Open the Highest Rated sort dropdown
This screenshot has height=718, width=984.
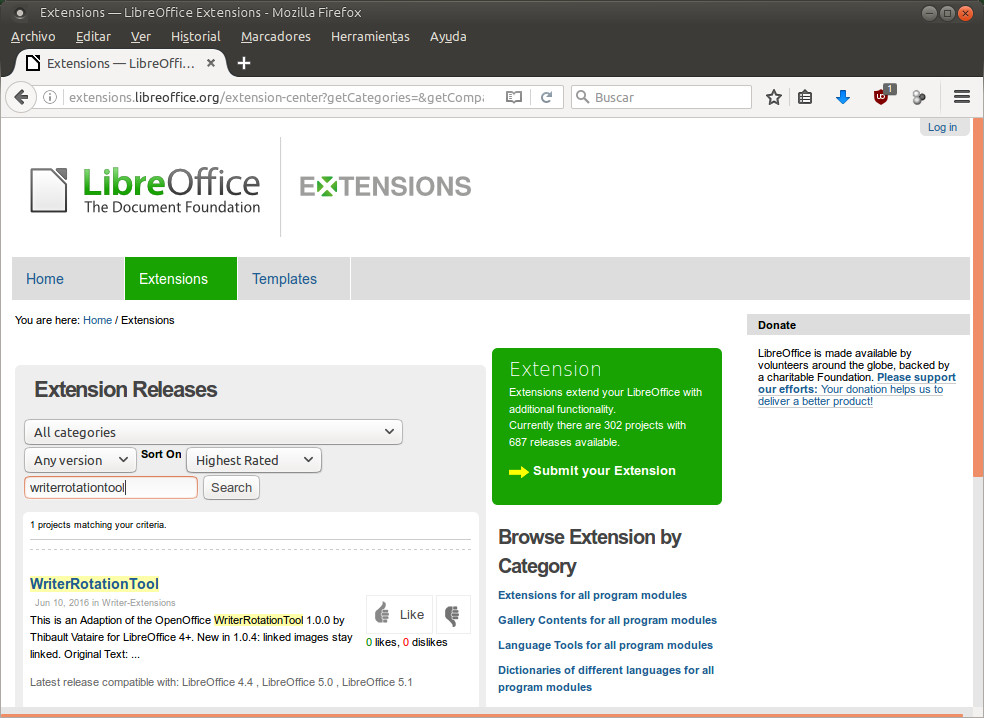point(254,460)
